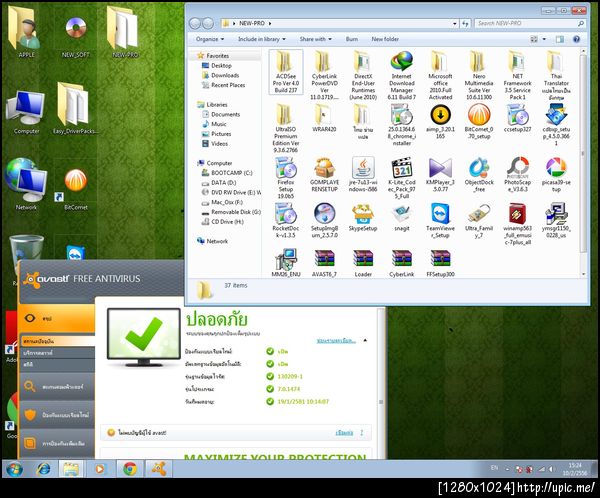Select the AVAST6_7 archive file
The height and width of the screenshot is (498, 600).
324,263
